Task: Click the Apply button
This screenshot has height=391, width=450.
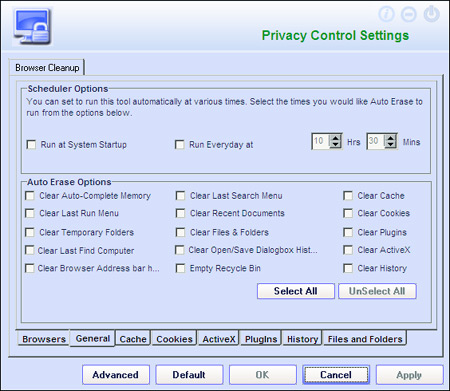Action: [x=409, y=375]
